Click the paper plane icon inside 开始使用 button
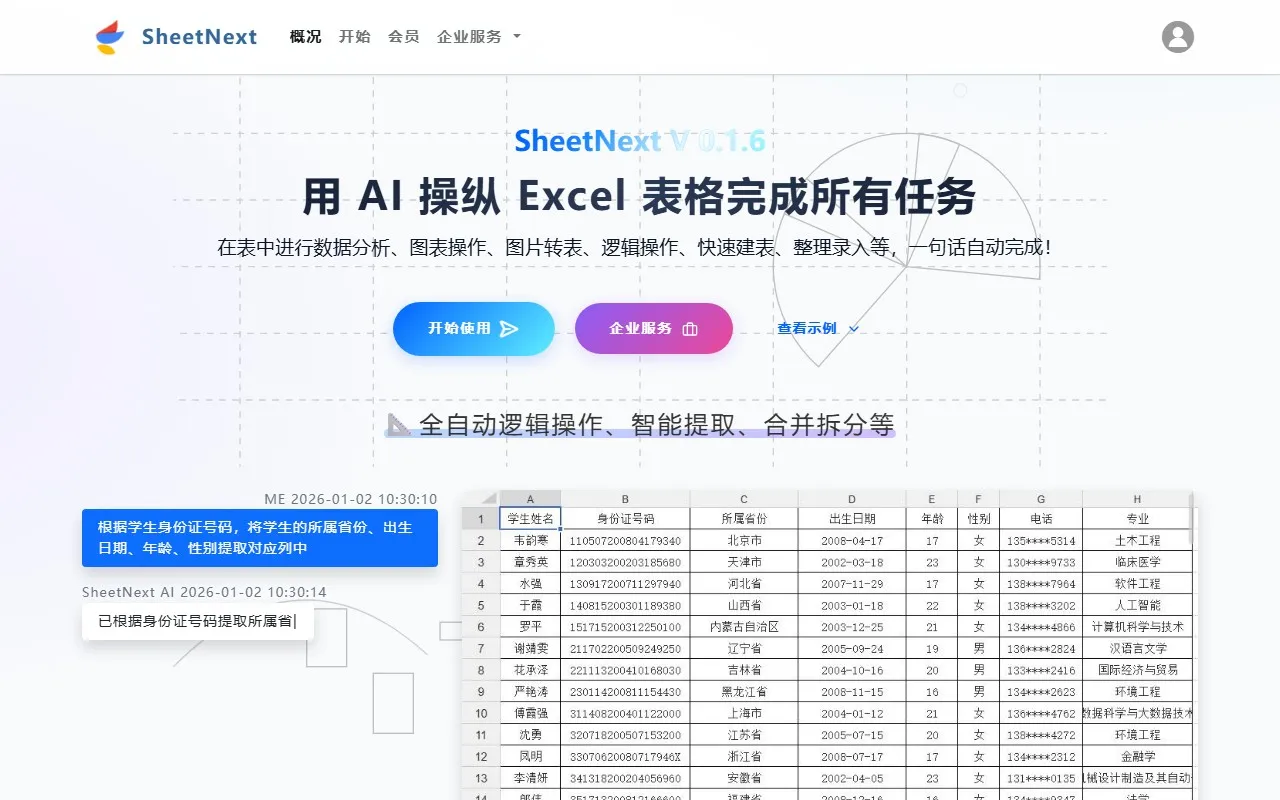The width and height of the screenshot is (1280, 800). 508,329
